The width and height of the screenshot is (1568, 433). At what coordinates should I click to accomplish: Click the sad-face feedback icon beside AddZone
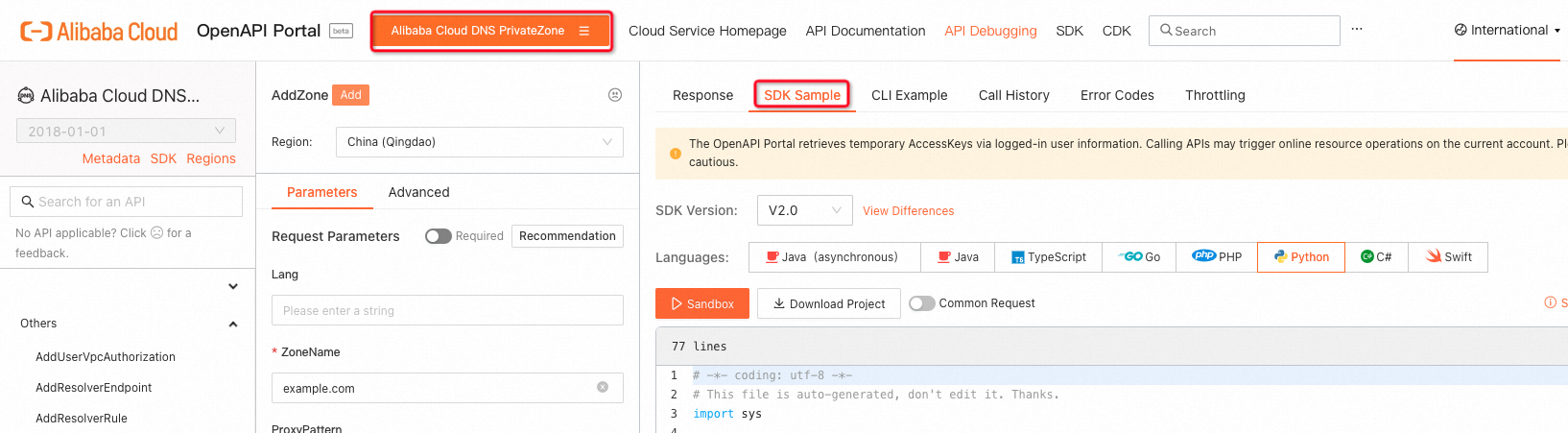pyautogui.click(x=615, y=95)
